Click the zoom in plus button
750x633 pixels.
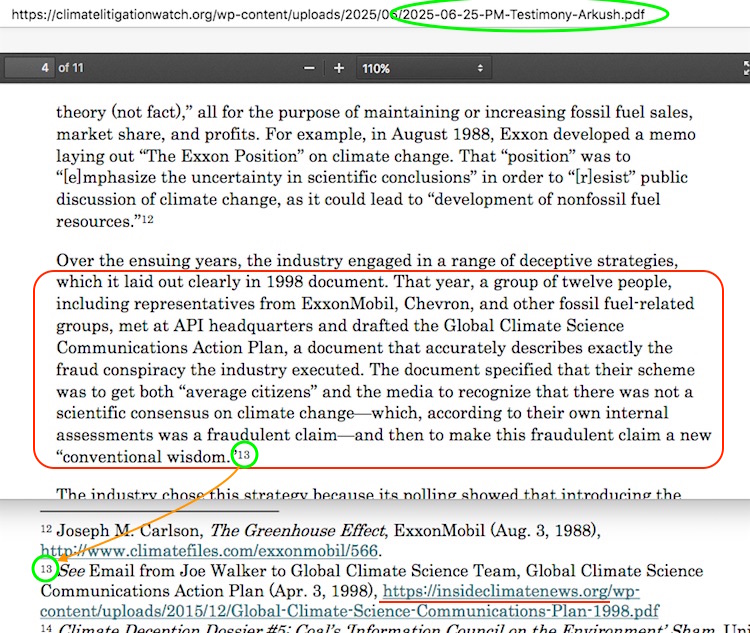pos(339,68)
